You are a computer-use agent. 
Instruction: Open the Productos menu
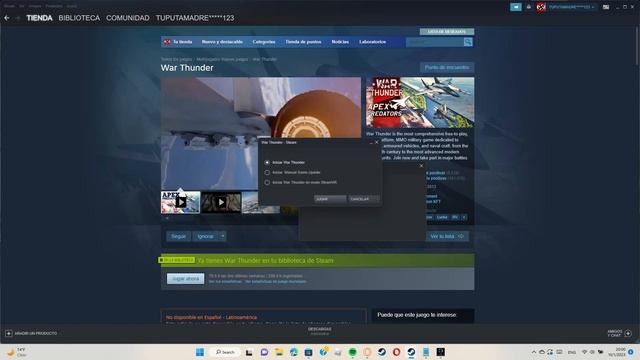pos(54,6)
